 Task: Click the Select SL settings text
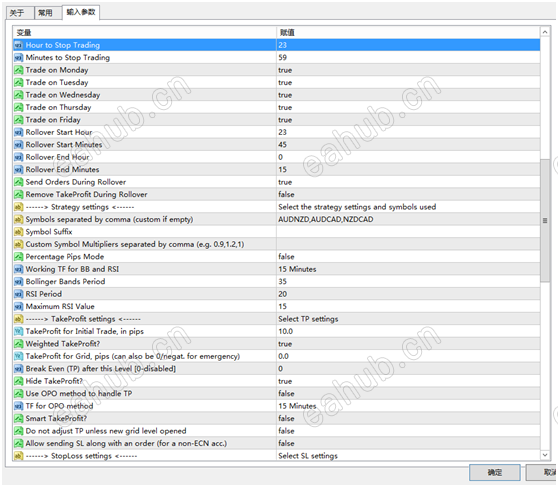[308, 456]
